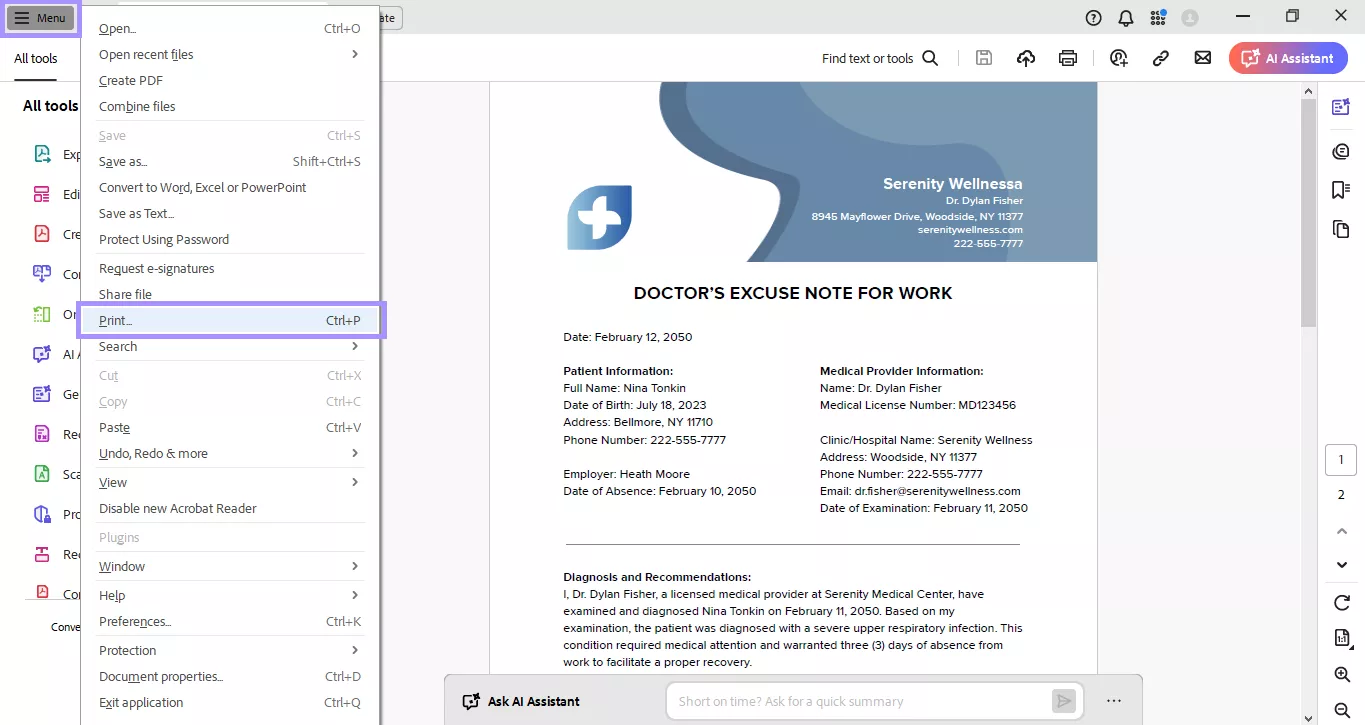Expand the Window submenu
Image resolution: width=1365 pixels, height=725 pixels.
pos(230,566)
